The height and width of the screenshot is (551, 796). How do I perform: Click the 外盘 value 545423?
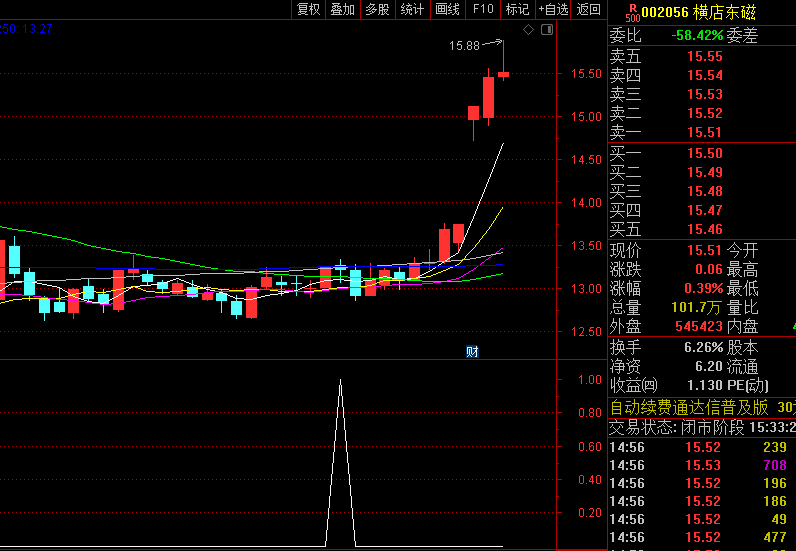(x=699, y=327)
